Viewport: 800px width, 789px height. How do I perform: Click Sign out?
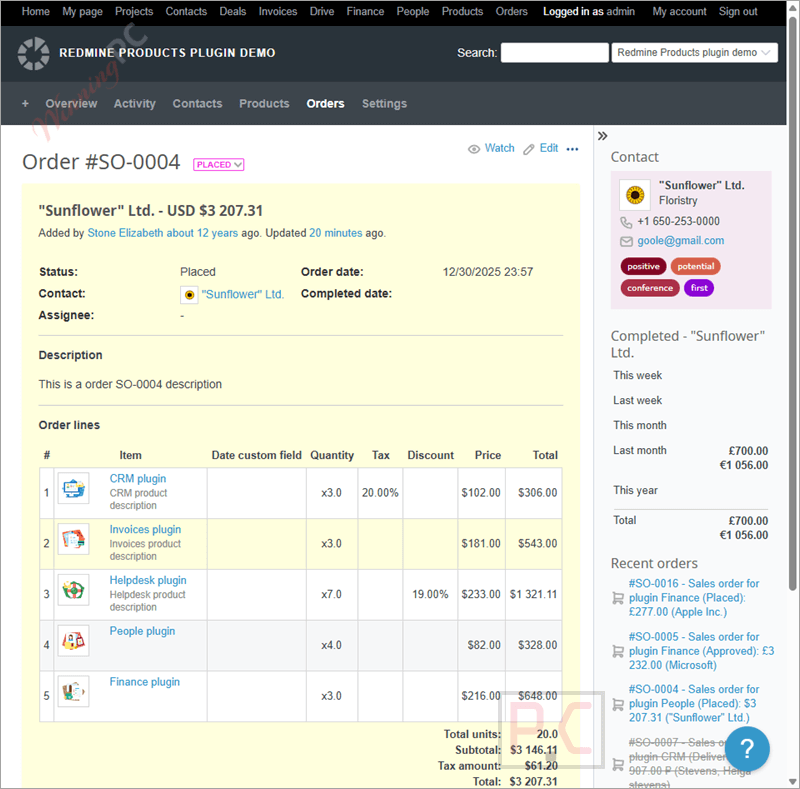pyautogui.click(x=738, y=11)
